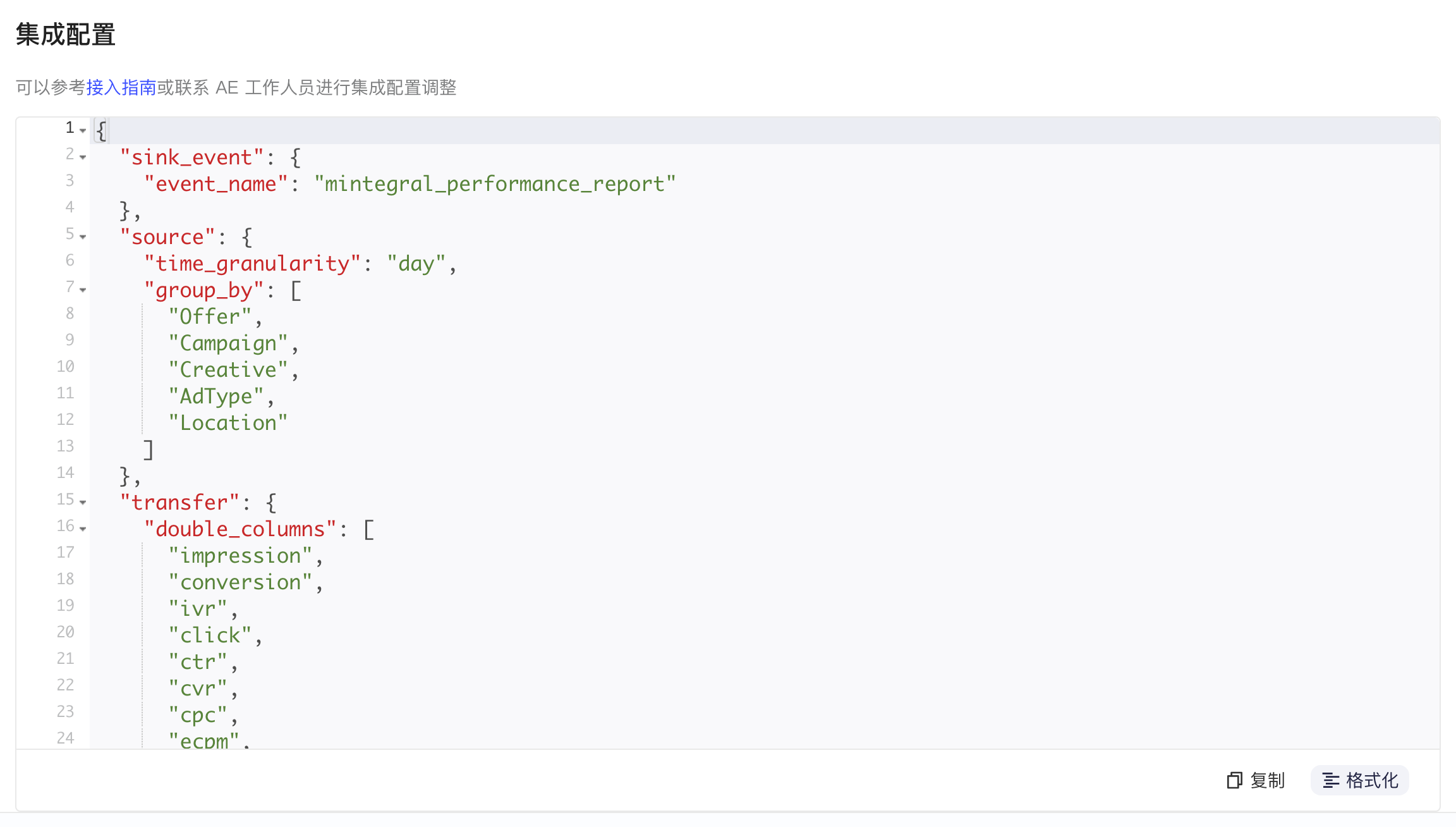The image size is (1456, 827).
Task: Click the "mintegral_performance_report" value
Action: pos(495,184)
